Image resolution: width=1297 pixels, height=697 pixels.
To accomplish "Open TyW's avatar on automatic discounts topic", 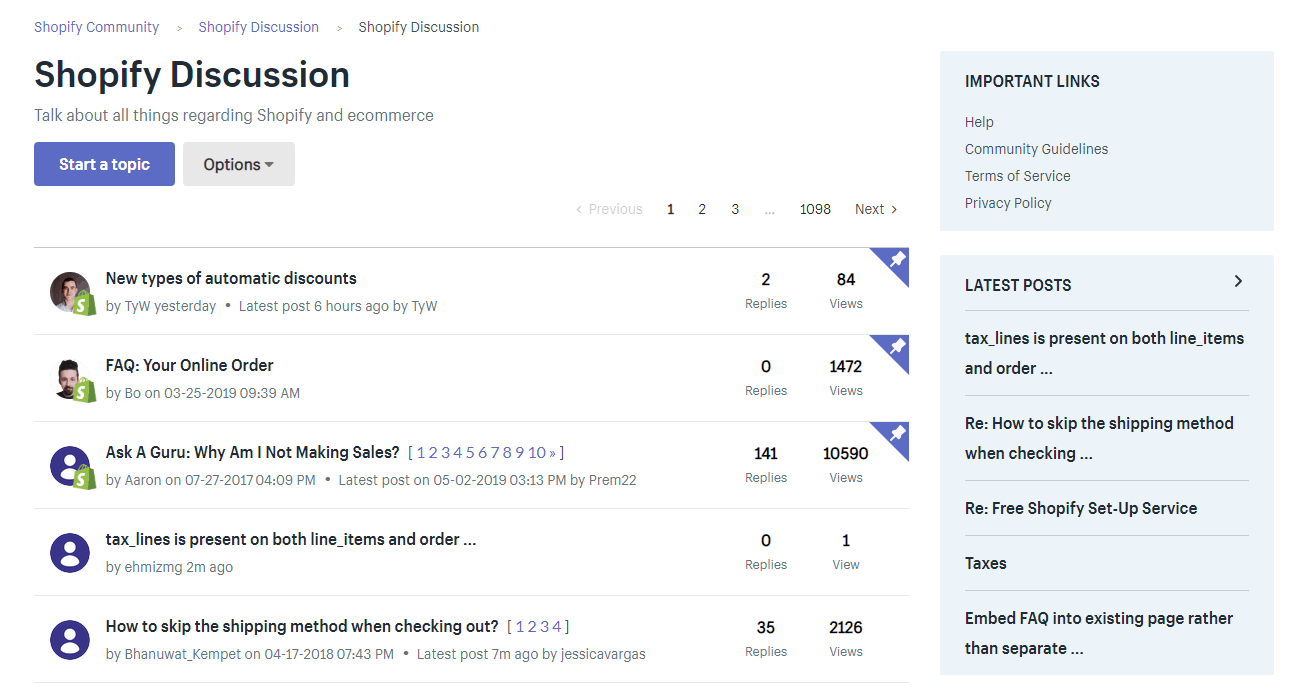I will point(70,292).
